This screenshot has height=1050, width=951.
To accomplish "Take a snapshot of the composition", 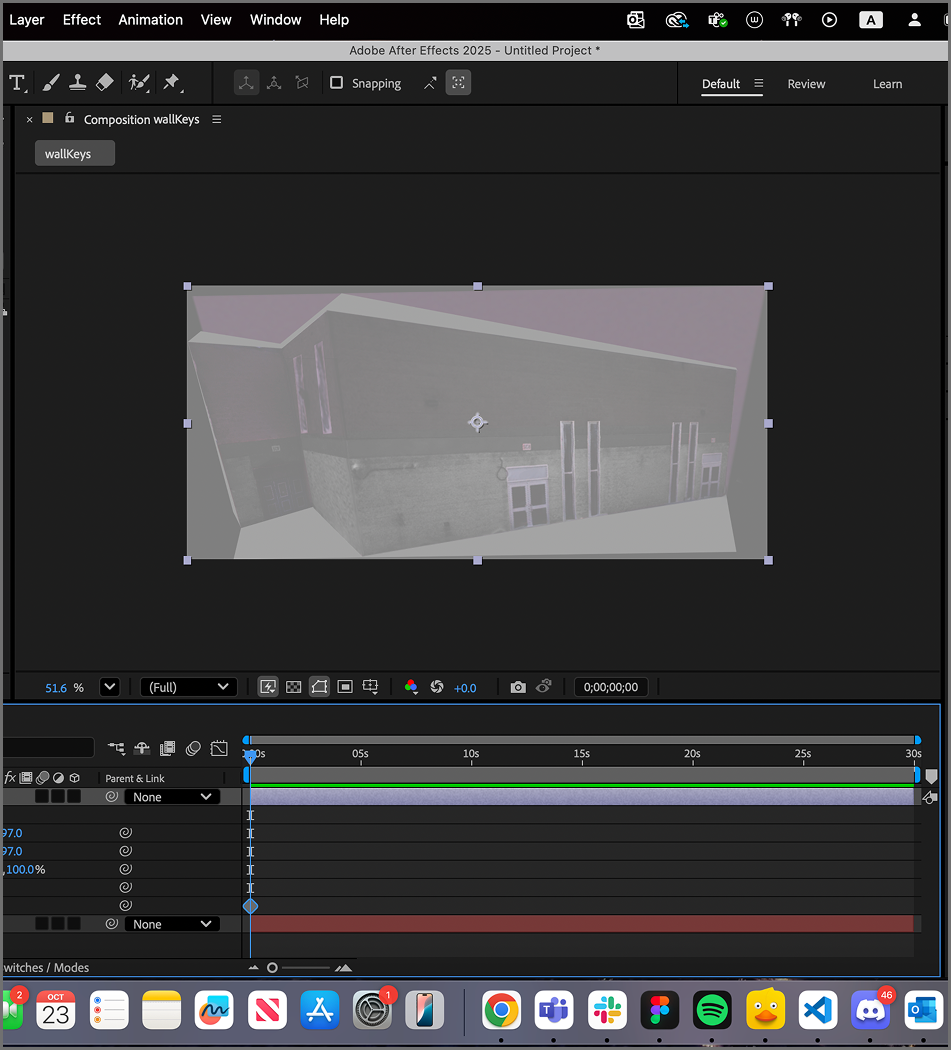I will click(x=518, y=687).
